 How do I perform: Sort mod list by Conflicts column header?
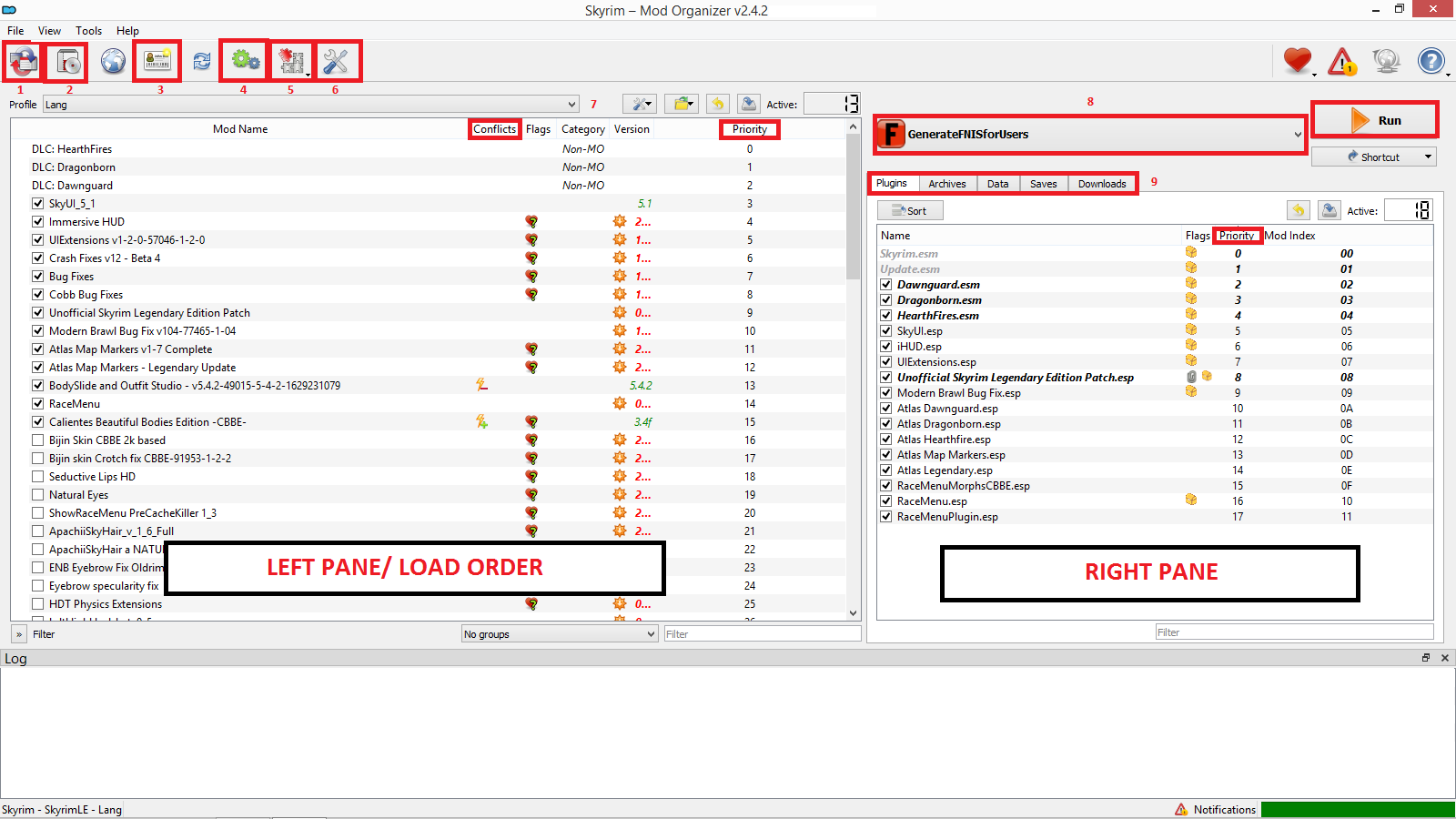(495, 129)
